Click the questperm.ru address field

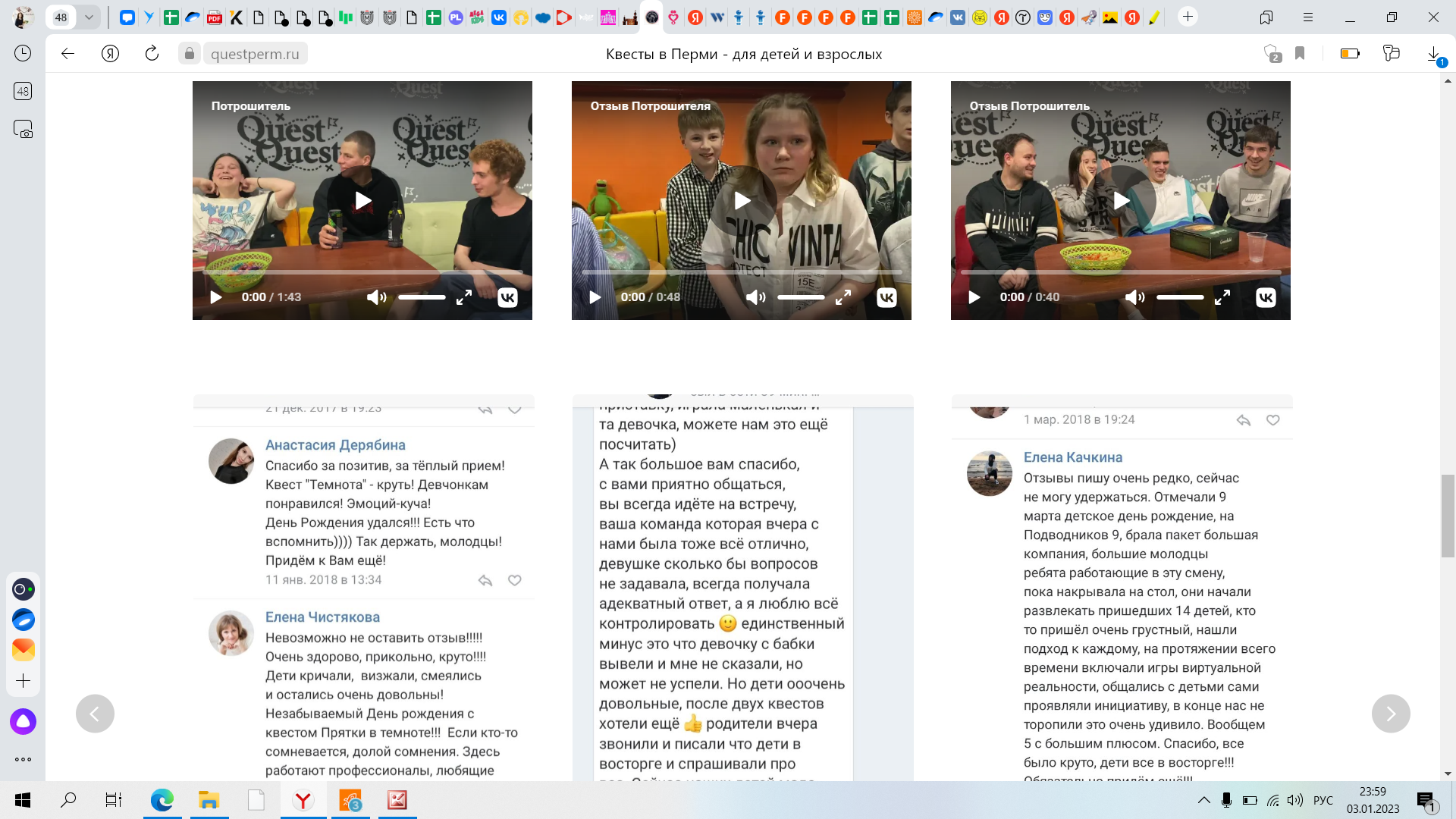[255, 54]
